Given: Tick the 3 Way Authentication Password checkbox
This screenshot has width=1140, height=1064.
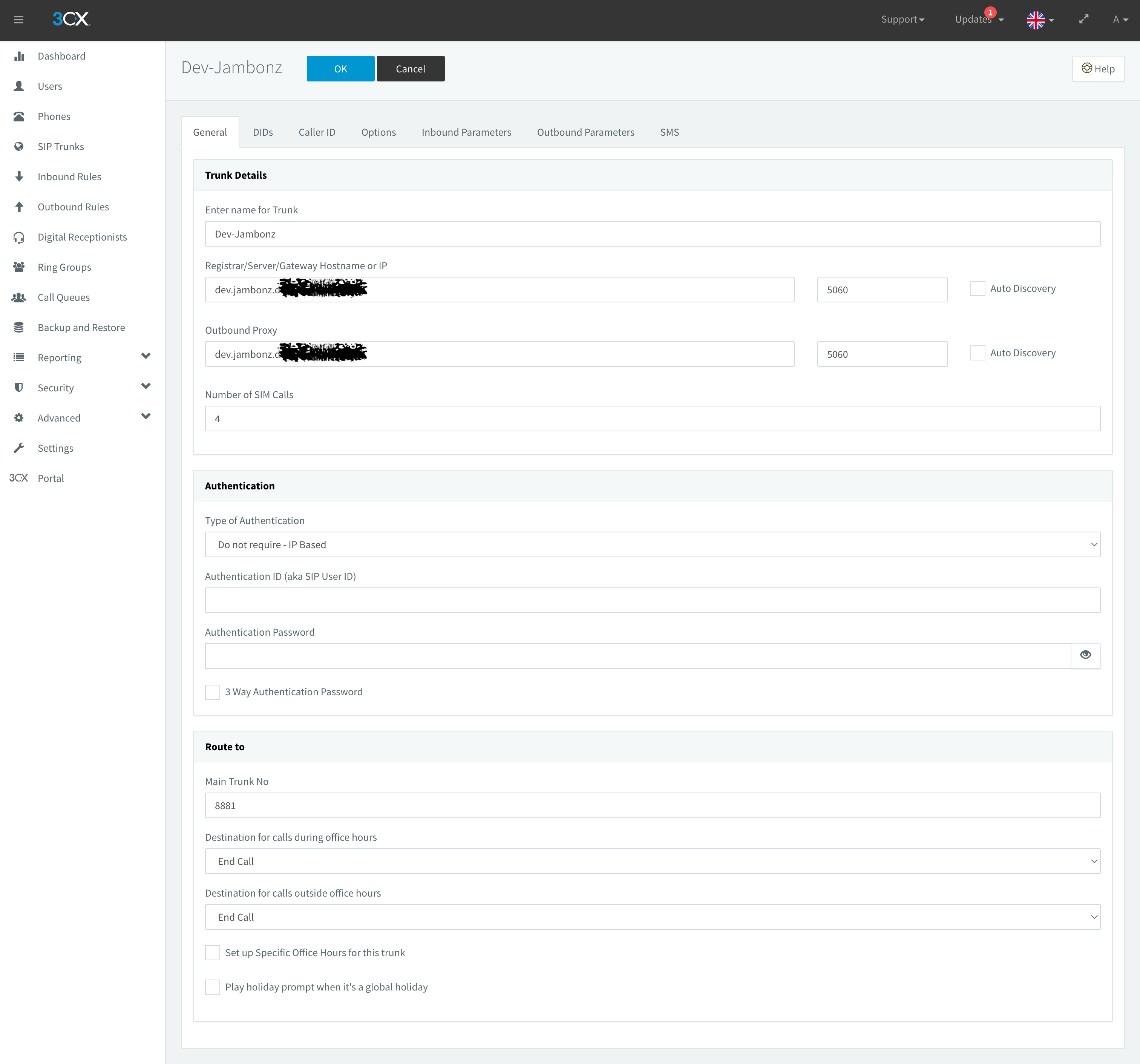Looking at the screenshot, I should [213, 692].
